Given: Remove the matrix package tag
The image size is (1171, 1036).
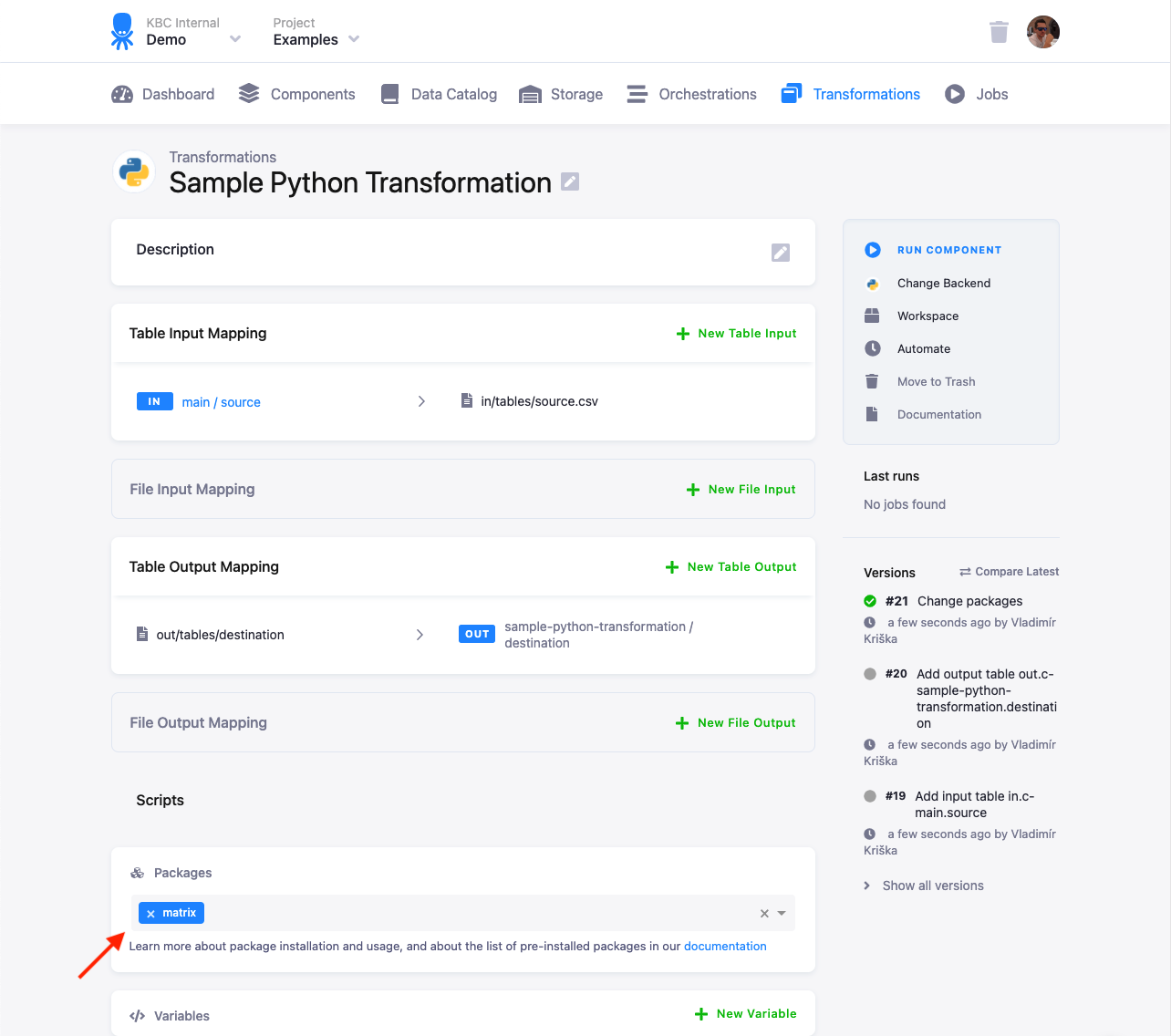Looking at the screenshot, I should click(150, 912).
